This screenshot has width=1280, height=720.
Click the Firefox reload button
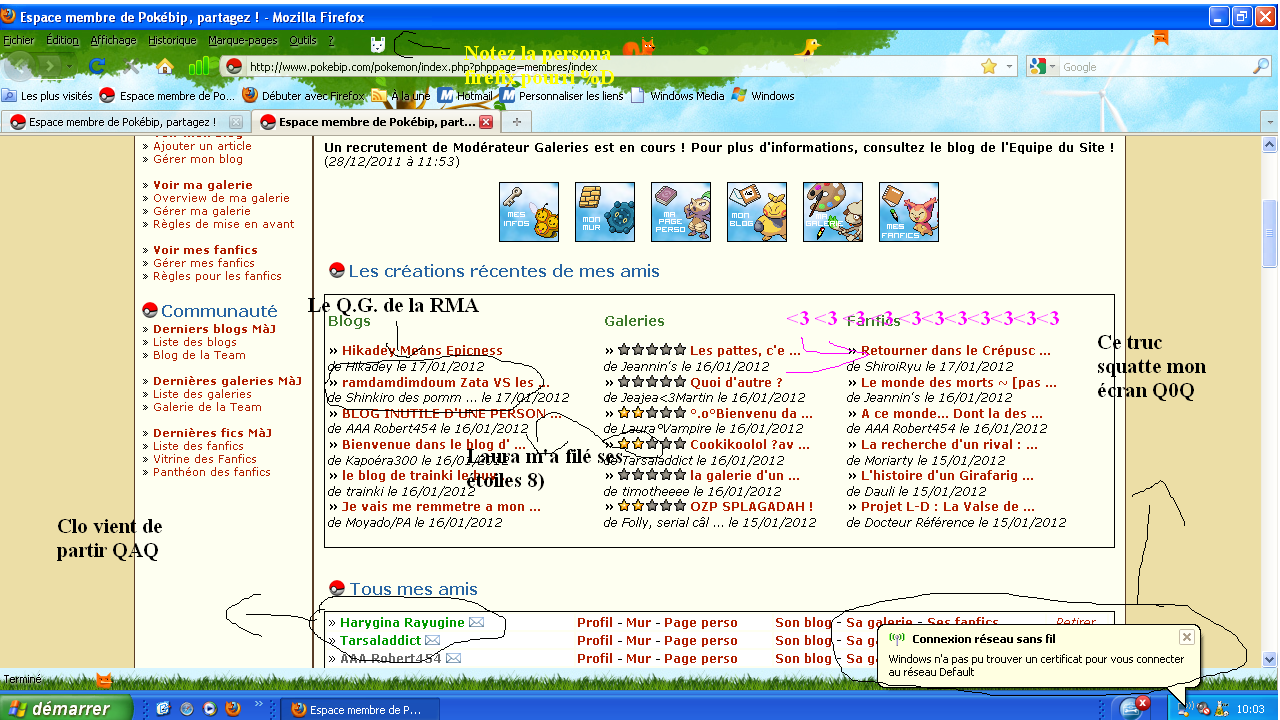(97, 67)
